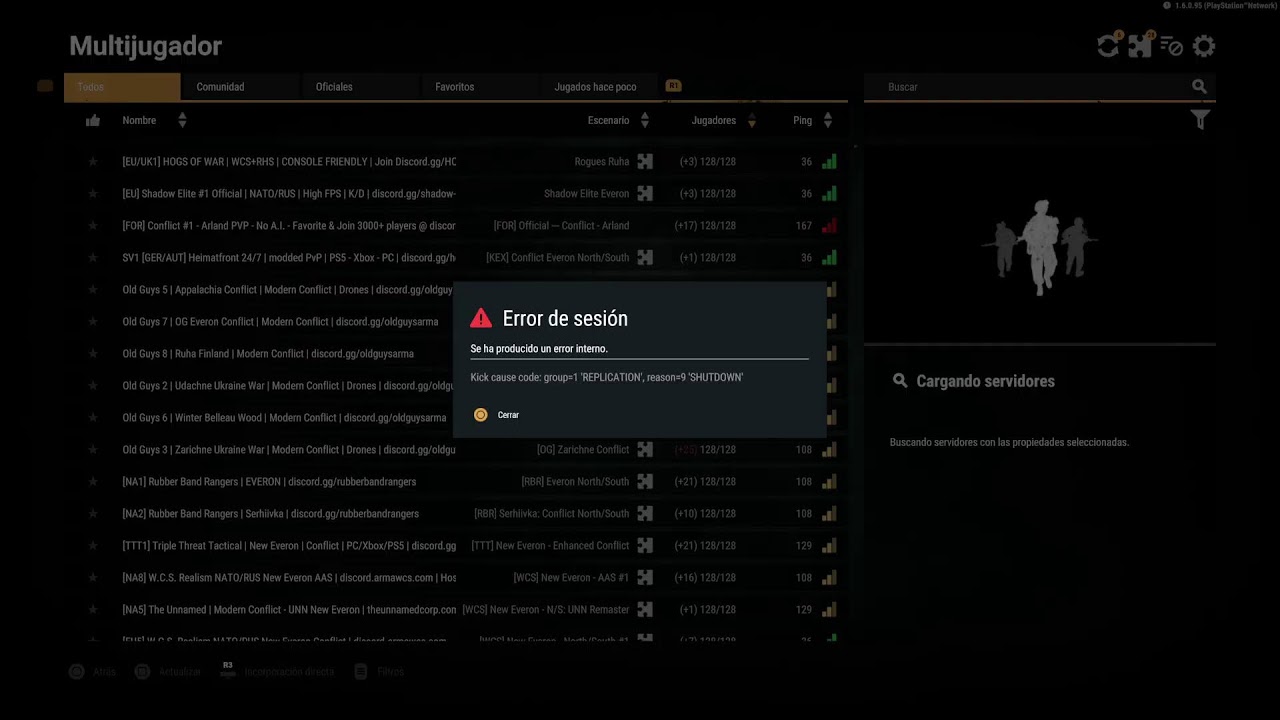Sort using the arrows next to Ping
The width and height of the screenshot is (1280, 720).
coord(827,120)
